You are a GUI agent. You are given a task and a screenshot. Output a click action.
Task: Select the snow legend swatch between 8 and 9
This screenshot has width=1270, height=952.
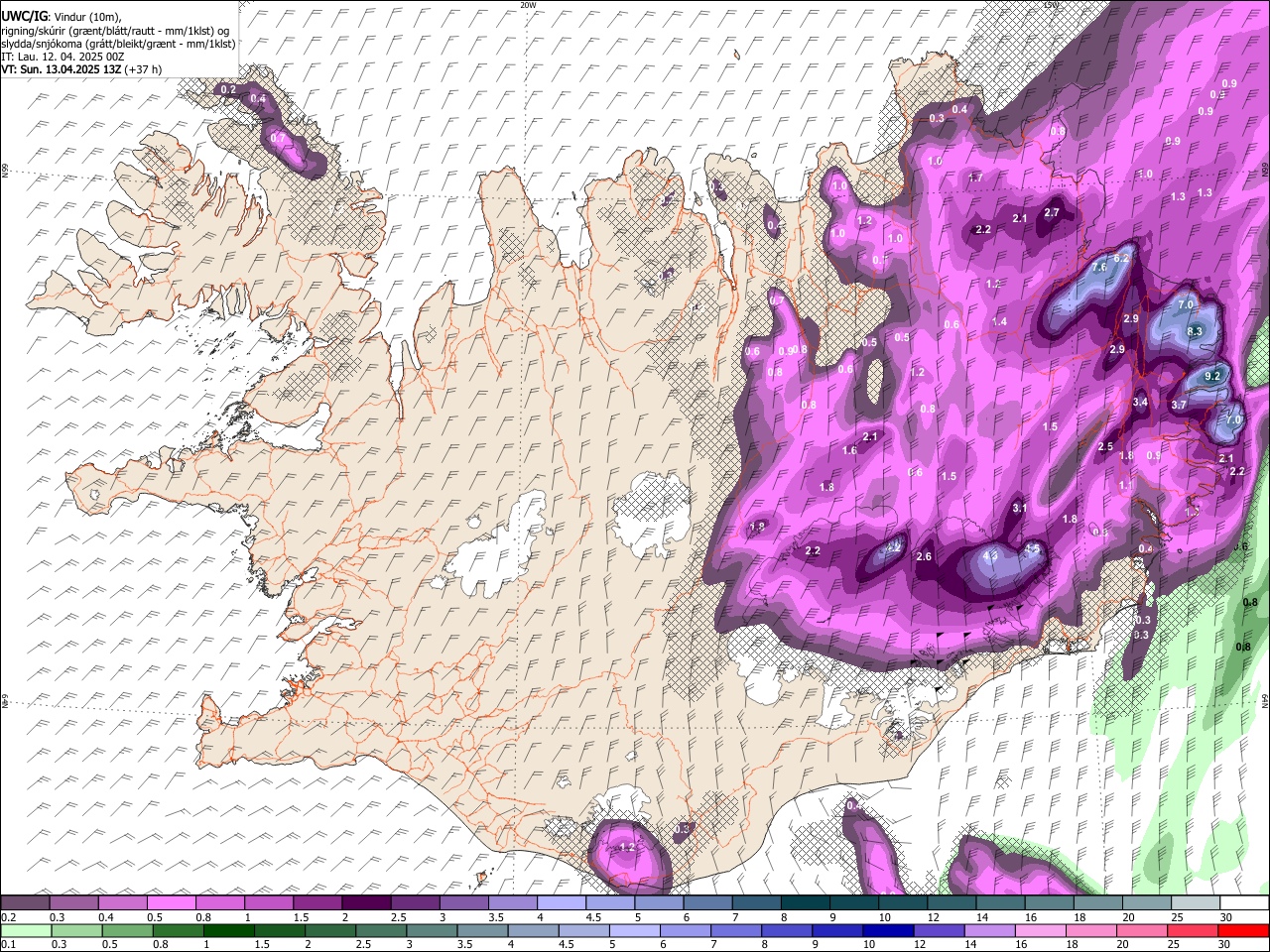point(804,903)
